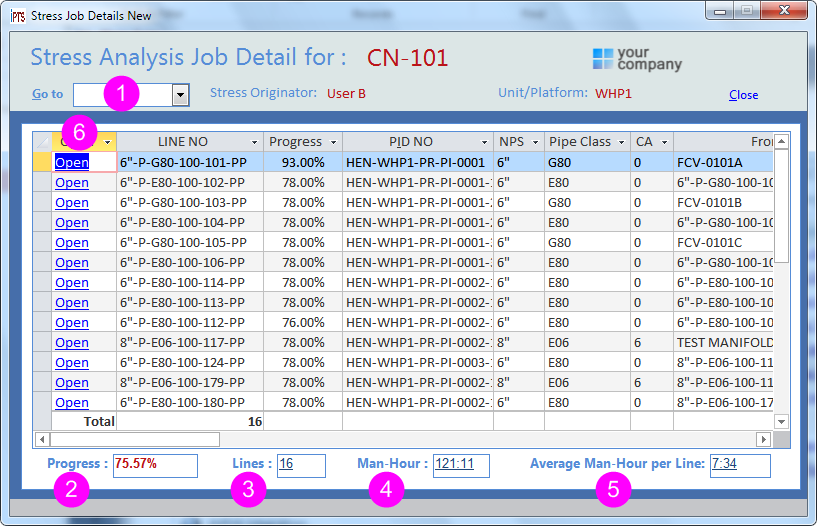Select the FCV-0101B cell

(x=723, y=203)
